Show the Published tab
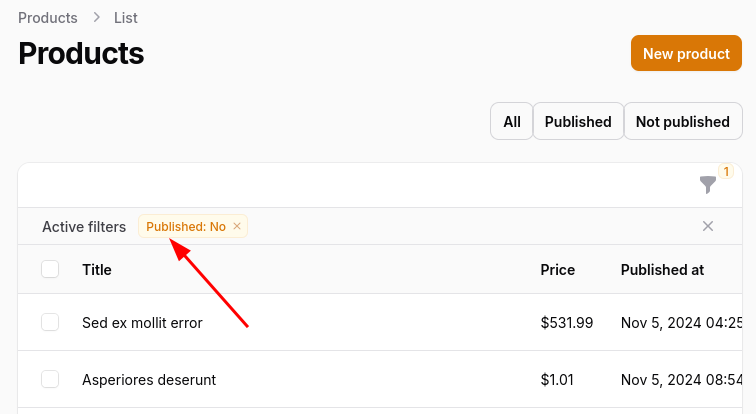 tap(578, 122)
